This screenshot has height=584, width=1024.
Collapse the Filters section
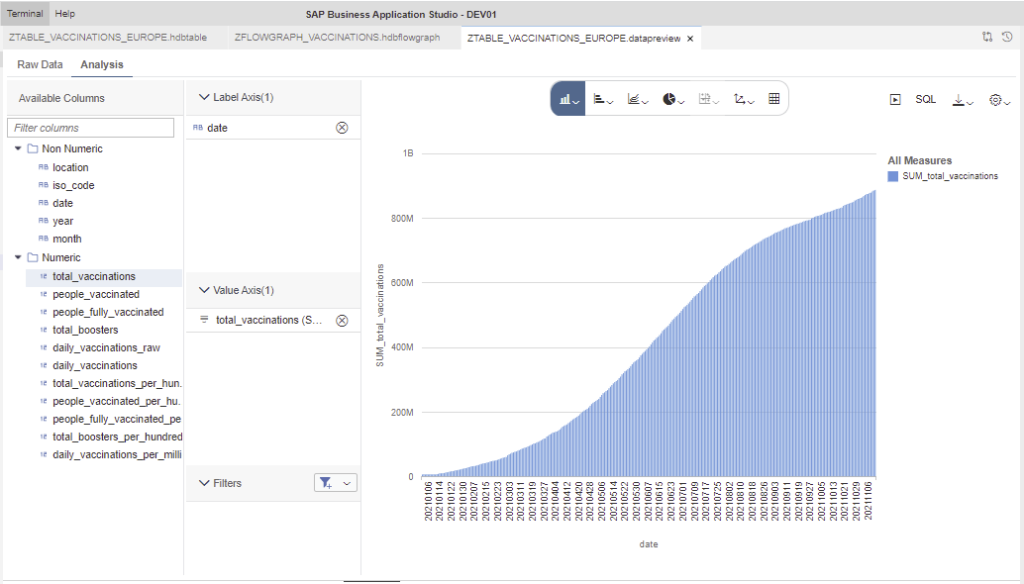pyautogui.click(x=204, y=483)
